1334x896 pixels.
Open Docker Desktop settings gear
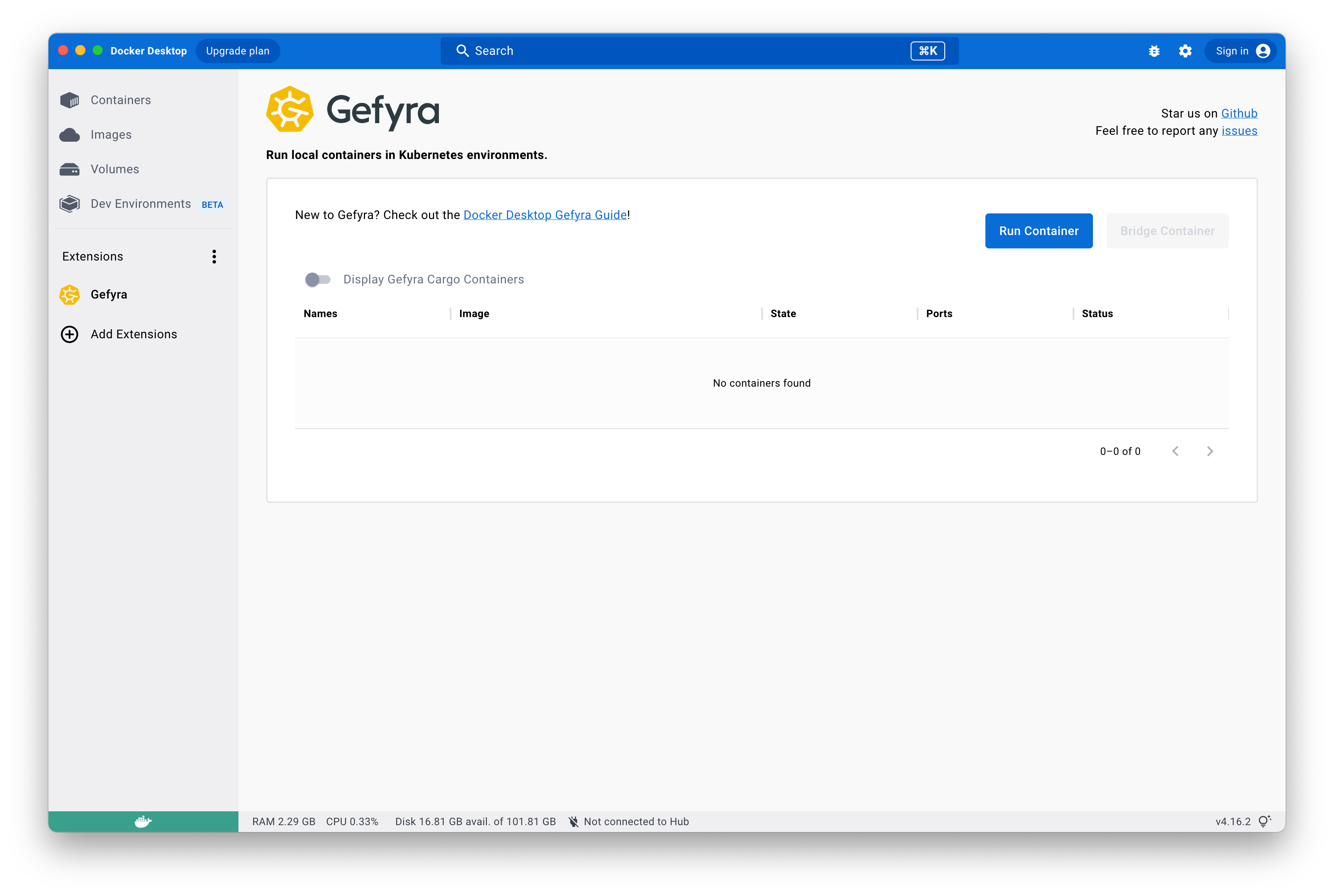pos(1185,51)
